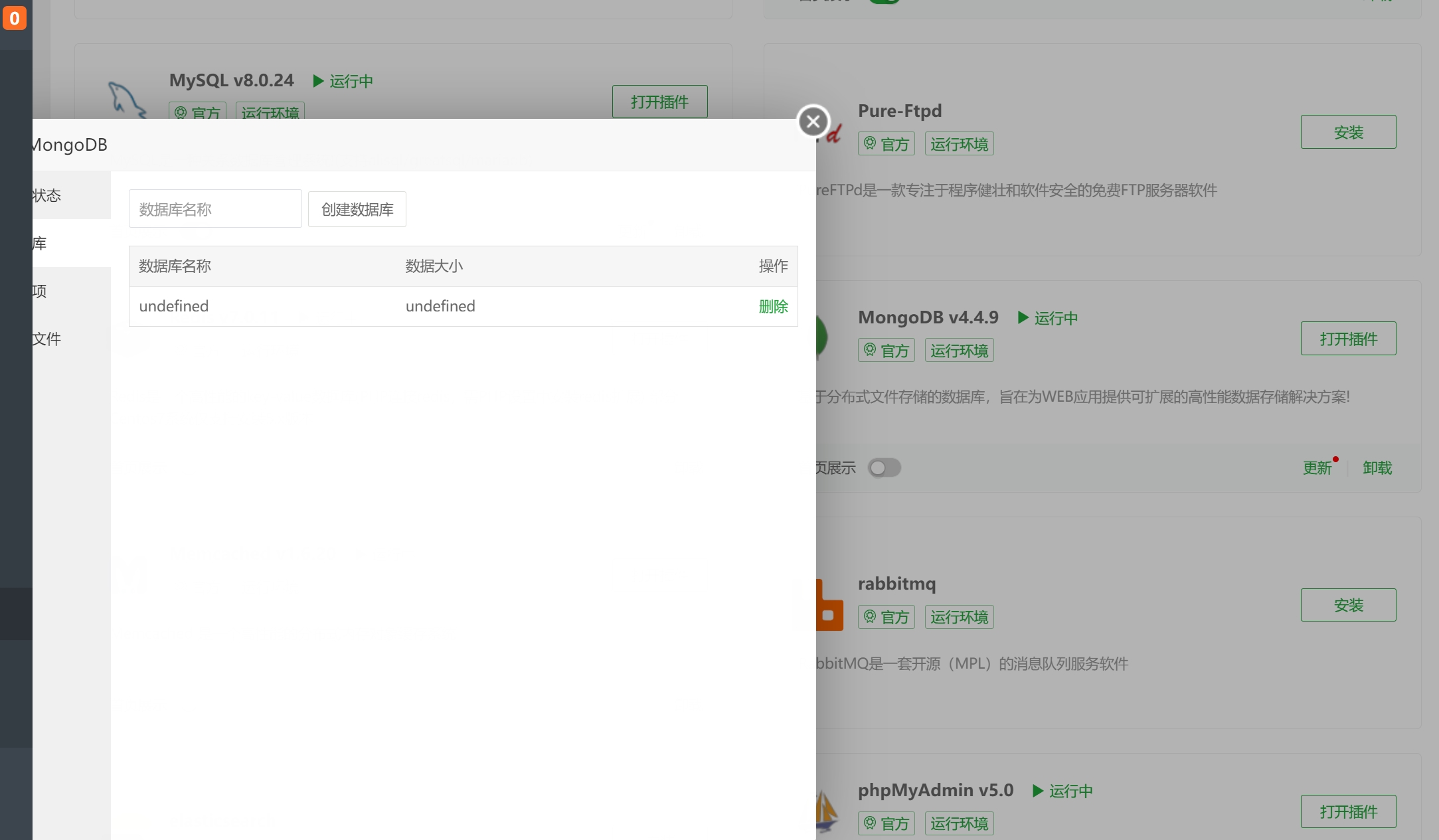Delete the undefined database row via 删除
Viewport: 1439px width, 840px height.
(774, 306)
